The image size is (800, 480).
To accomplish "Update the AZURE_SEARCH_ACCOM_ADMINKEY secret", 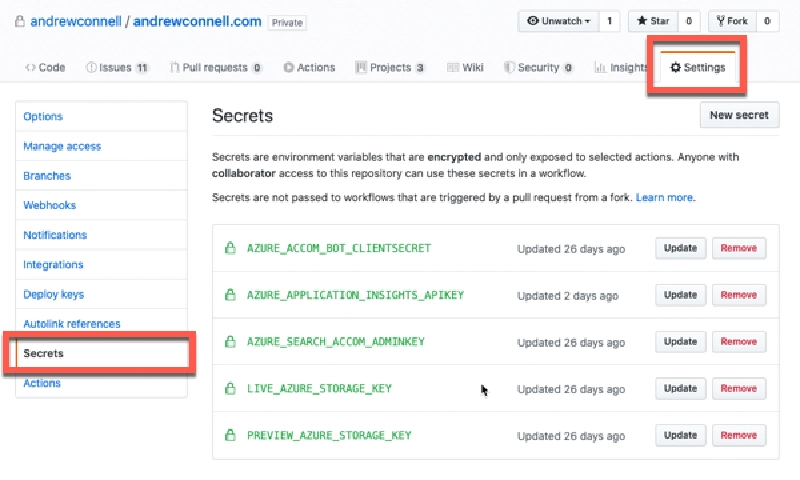I will click(x=680, y=341).
